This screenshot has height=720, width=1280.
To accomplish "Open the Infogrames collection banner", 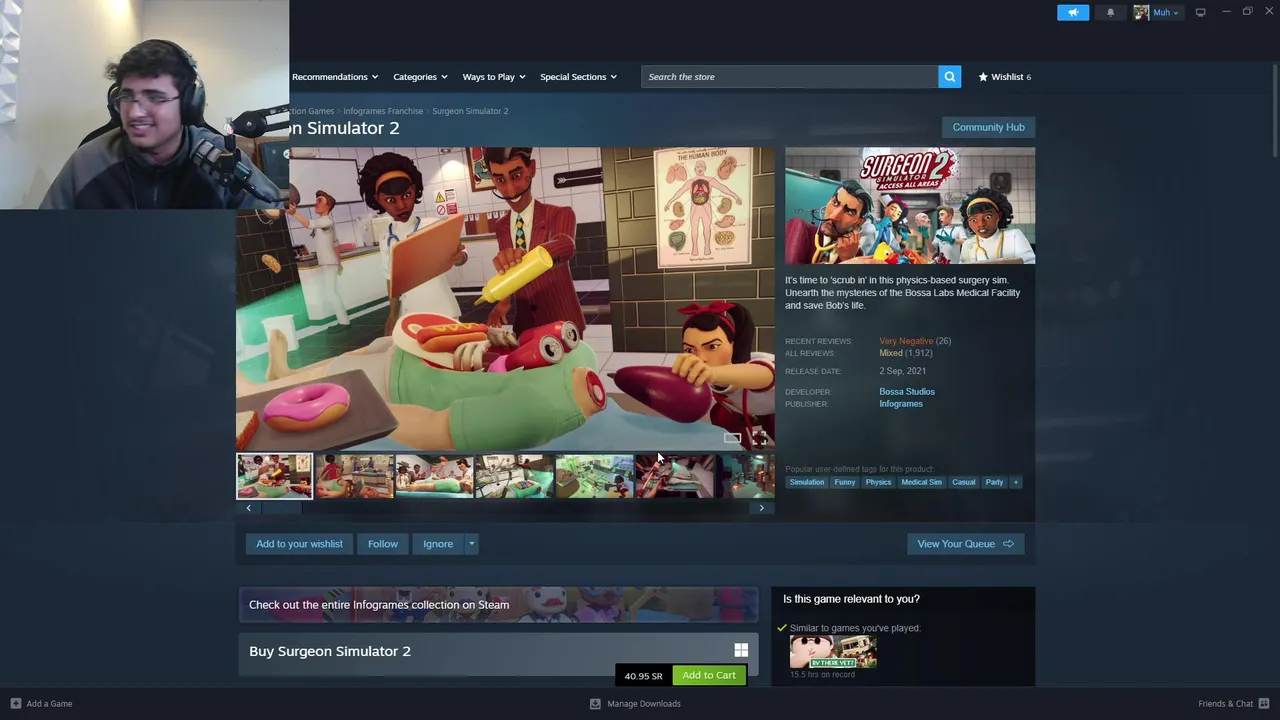I will (498, 605).
